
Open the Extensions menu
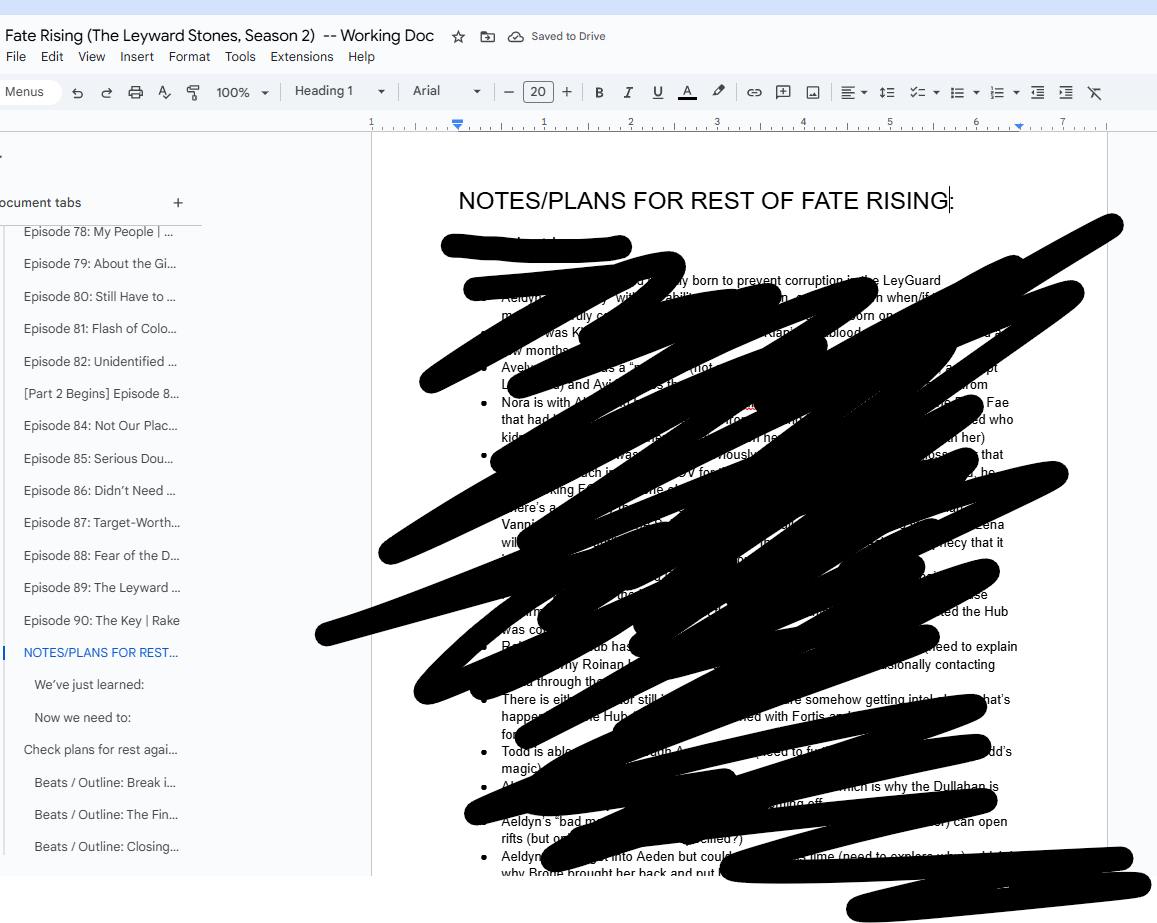tap(301, 57)
